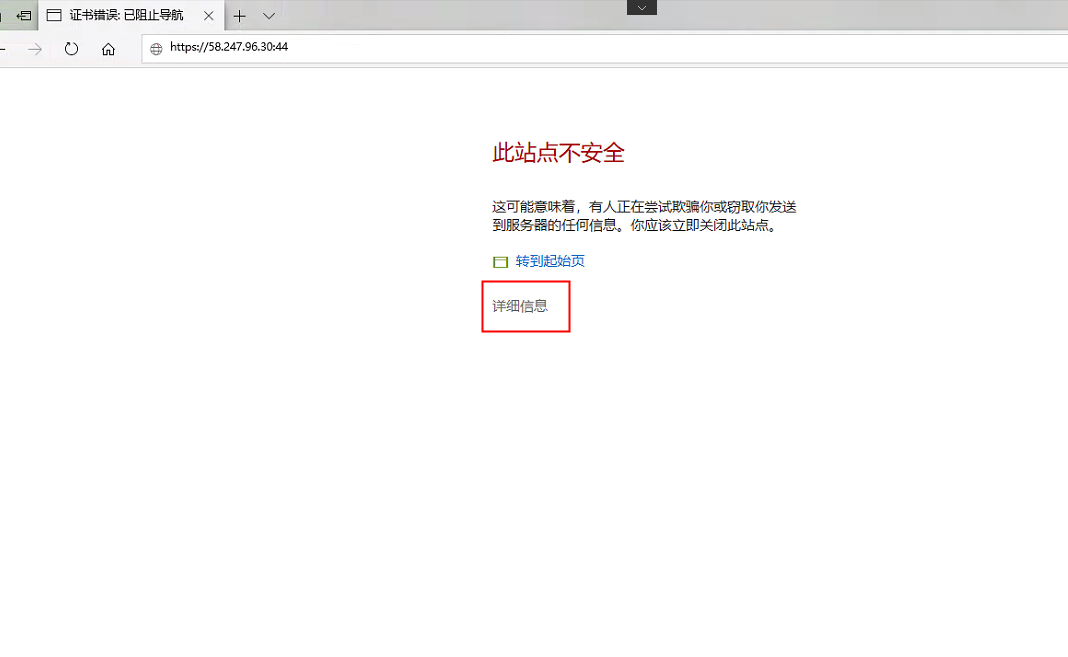Open a new tab with plus button
The width and height of the screenshot is (1068, 657).
239,16
